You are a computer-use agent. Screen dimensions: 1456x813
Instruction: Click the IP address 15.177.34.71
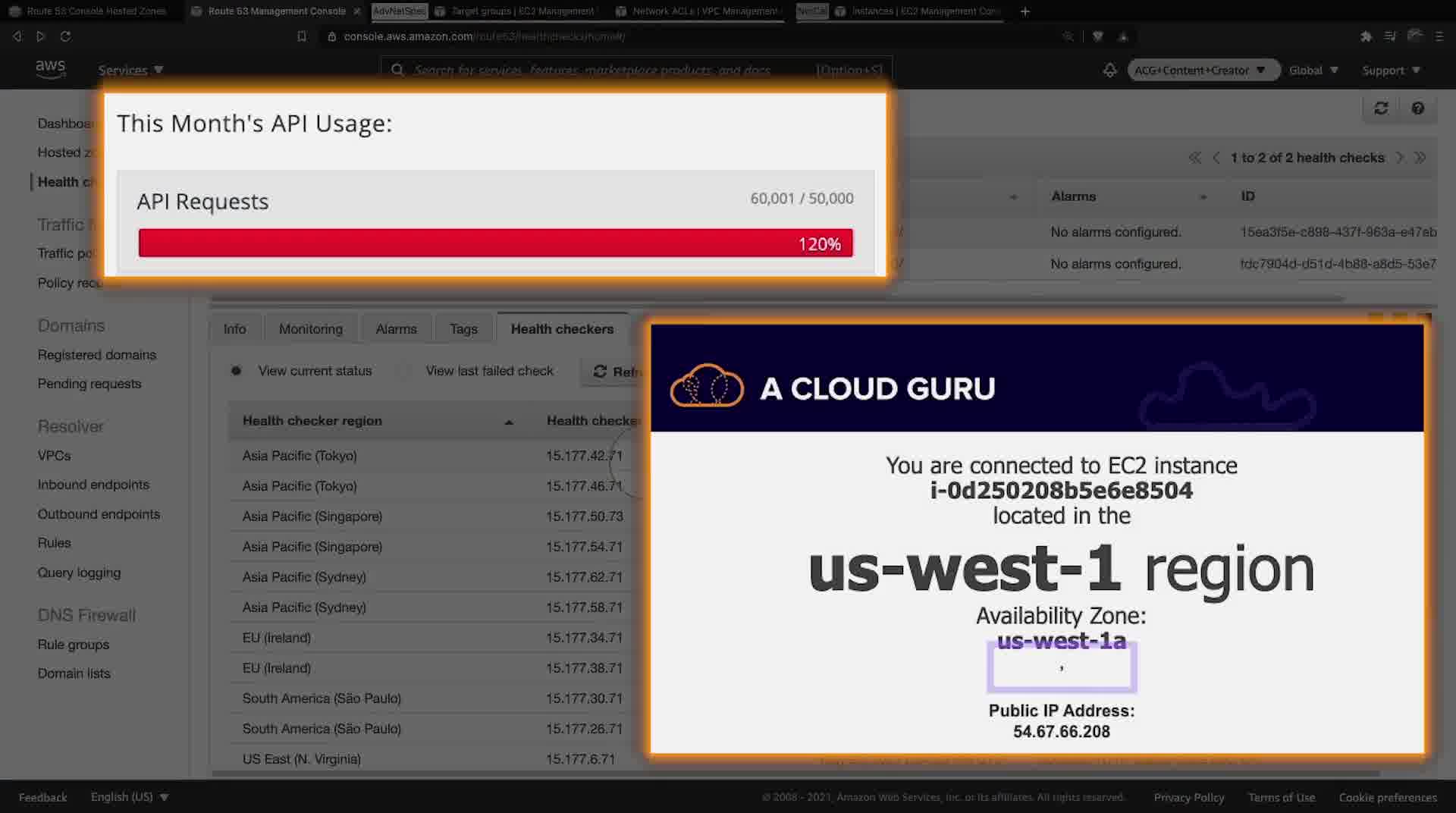[x=584, y=638]
